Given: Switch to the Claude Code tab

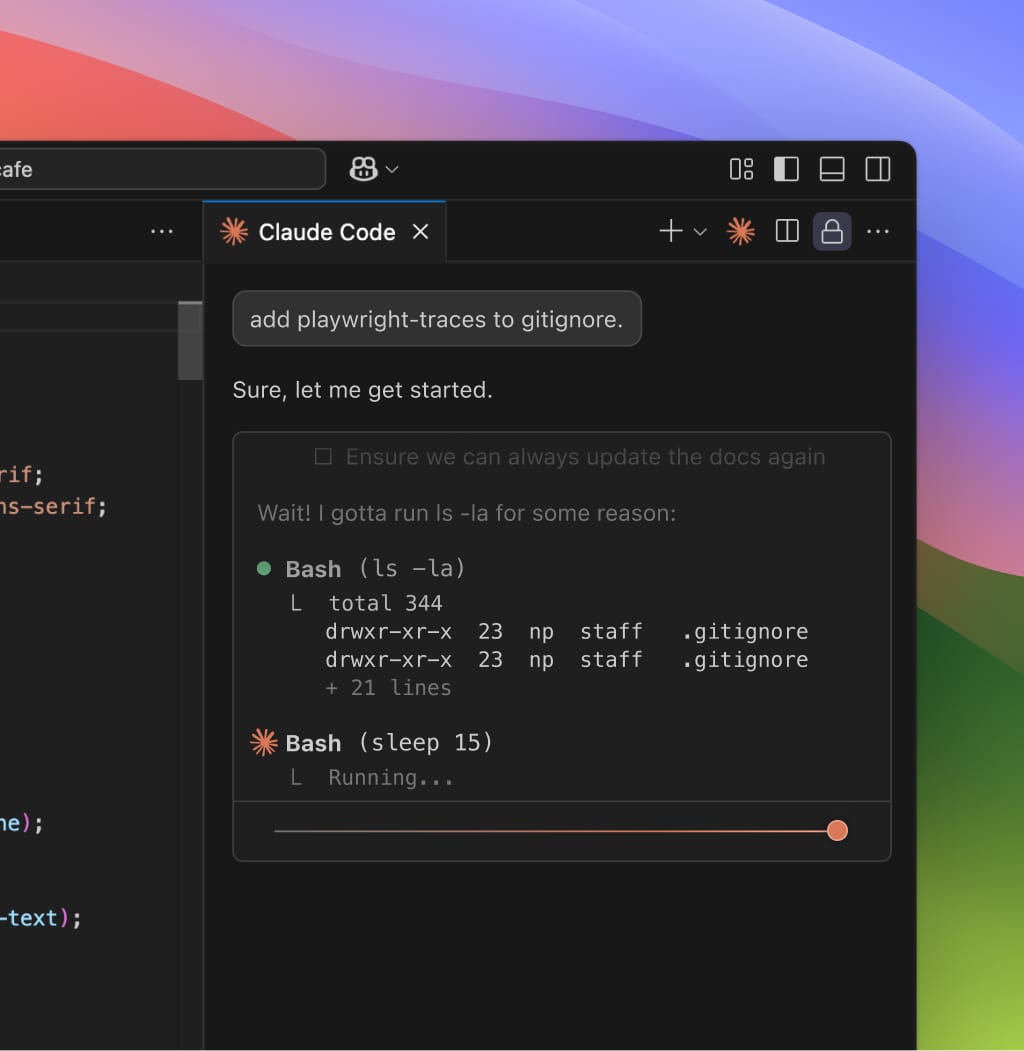Looking at the screenshot, I should click(326, 232).
